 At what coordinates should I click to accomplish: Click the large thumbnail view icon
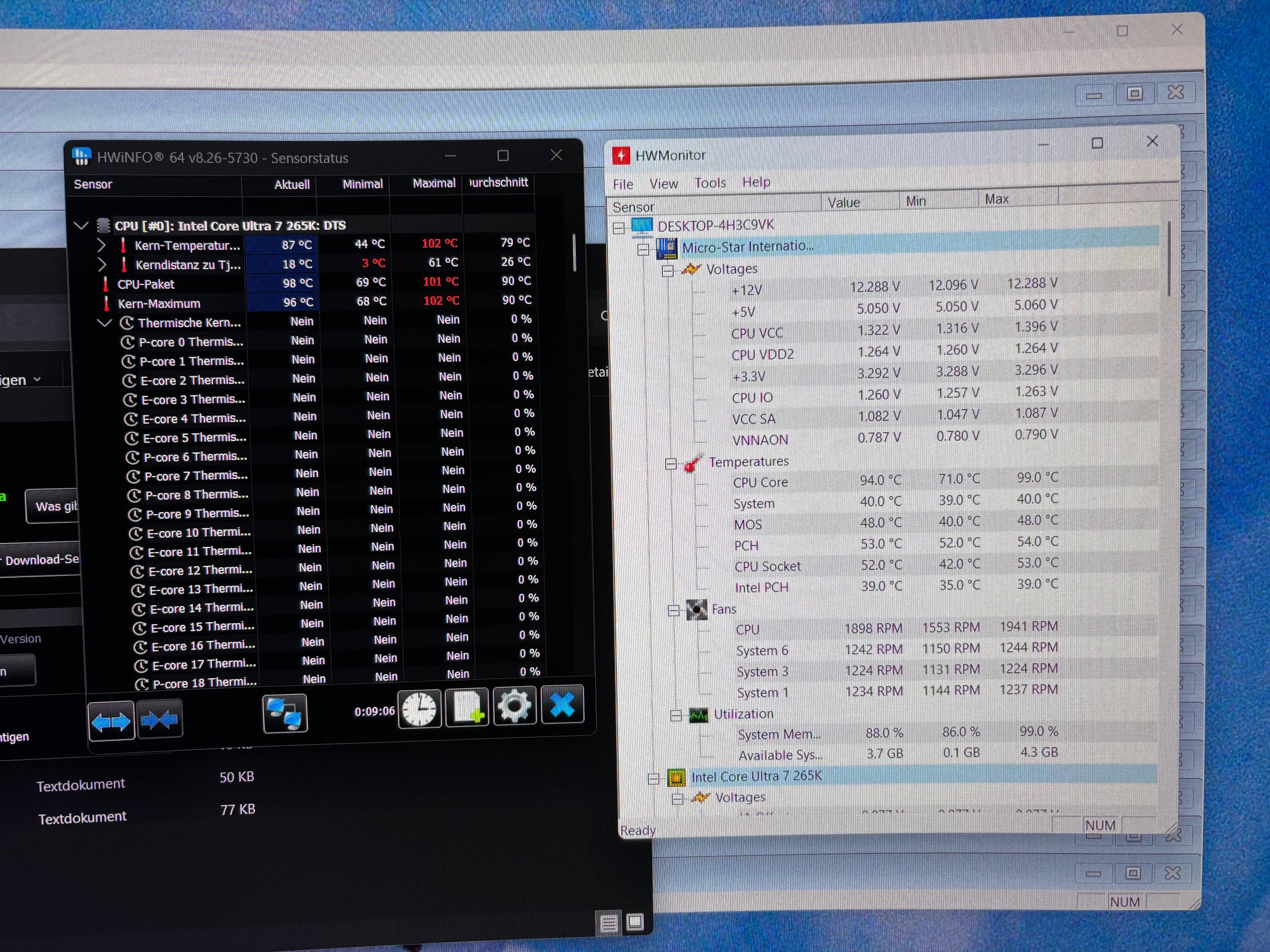pyautogui.click(x=635, y=922)
